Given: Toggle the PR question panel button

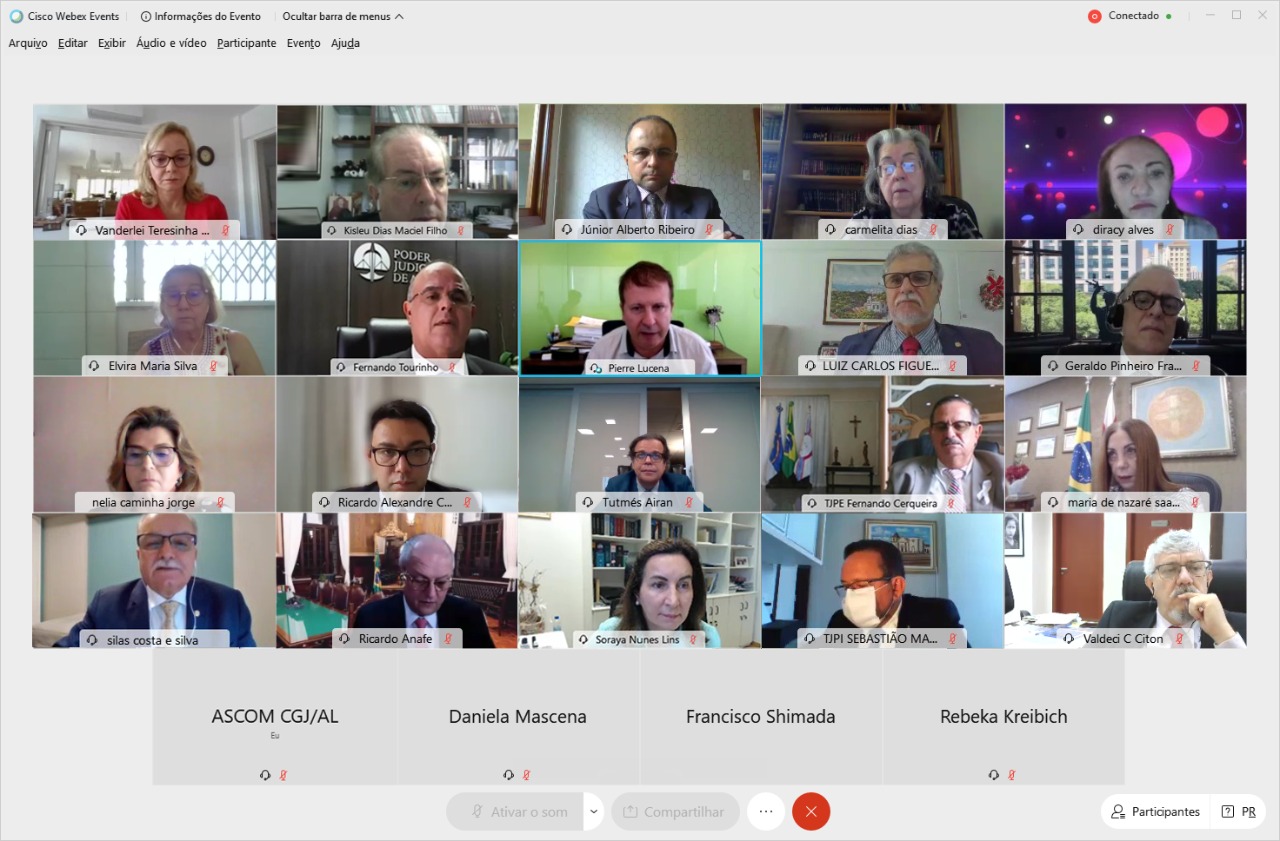Looking at the screenshot, I should 1238,812.
